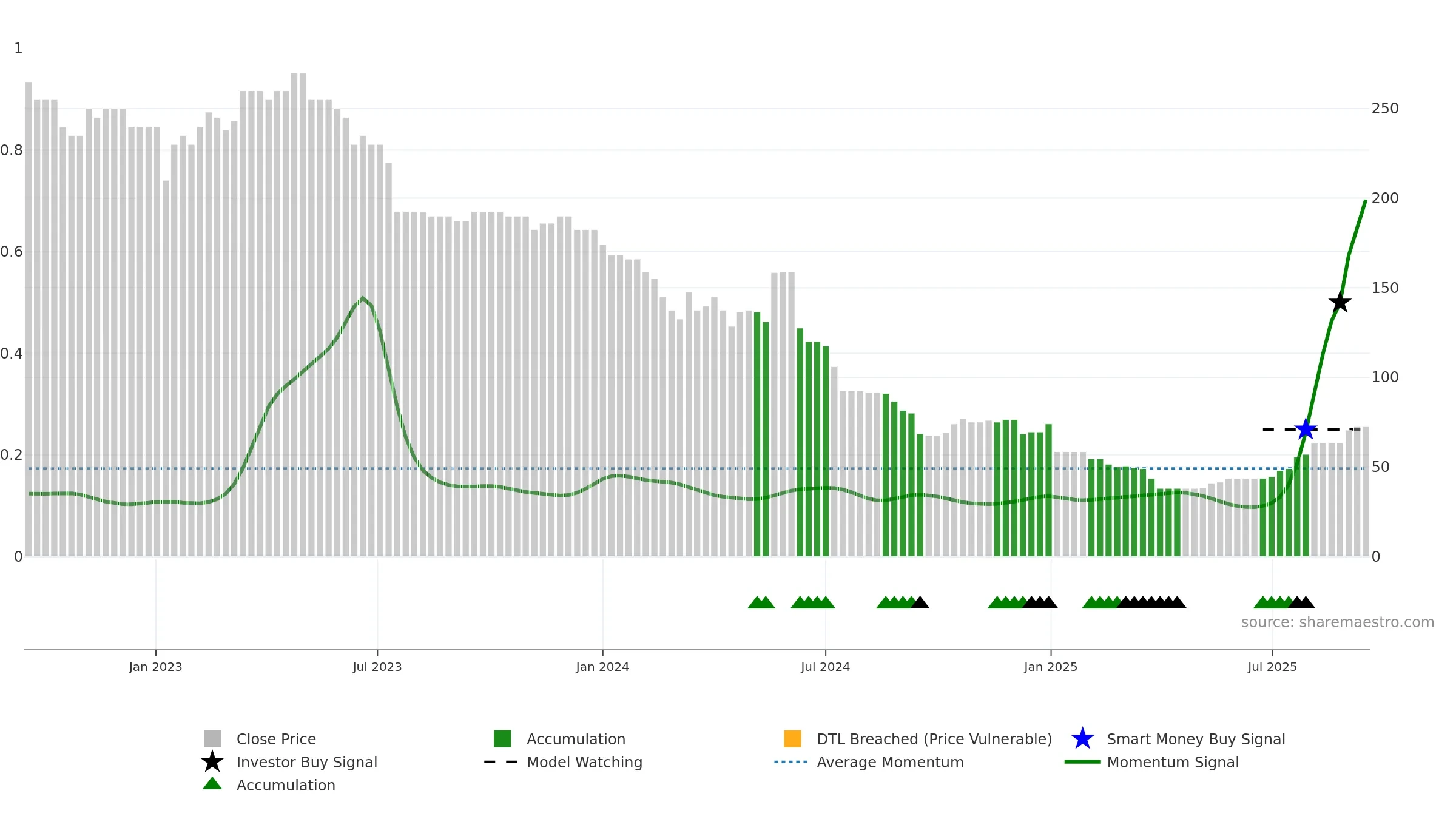Click the Smart Money Buy Signal label
Screen dimensions: 1456x819
[1196, 740]
